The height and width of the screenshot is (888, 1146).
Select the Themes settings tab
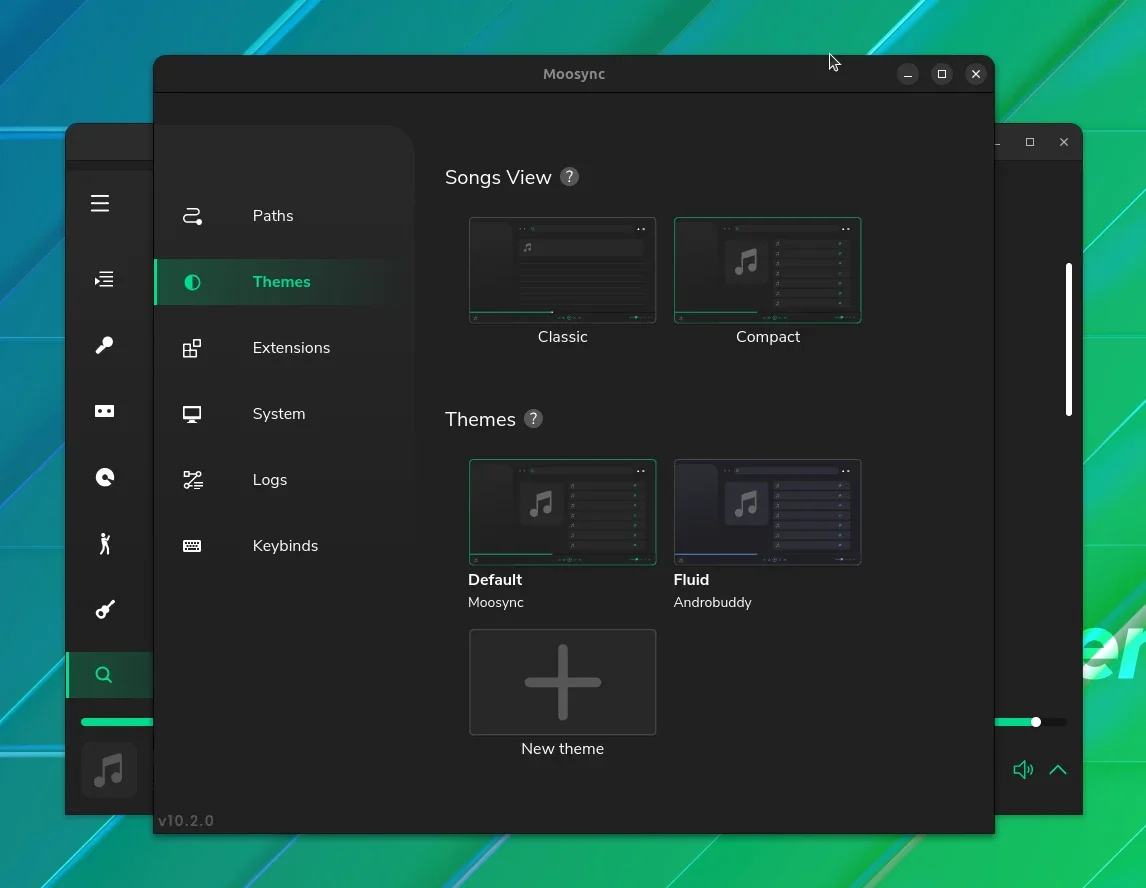tap(284, 282)
